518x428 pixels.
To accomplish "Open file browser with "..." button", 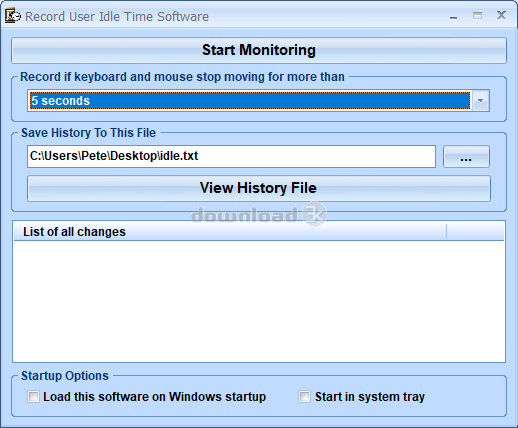I will point(466,156).
